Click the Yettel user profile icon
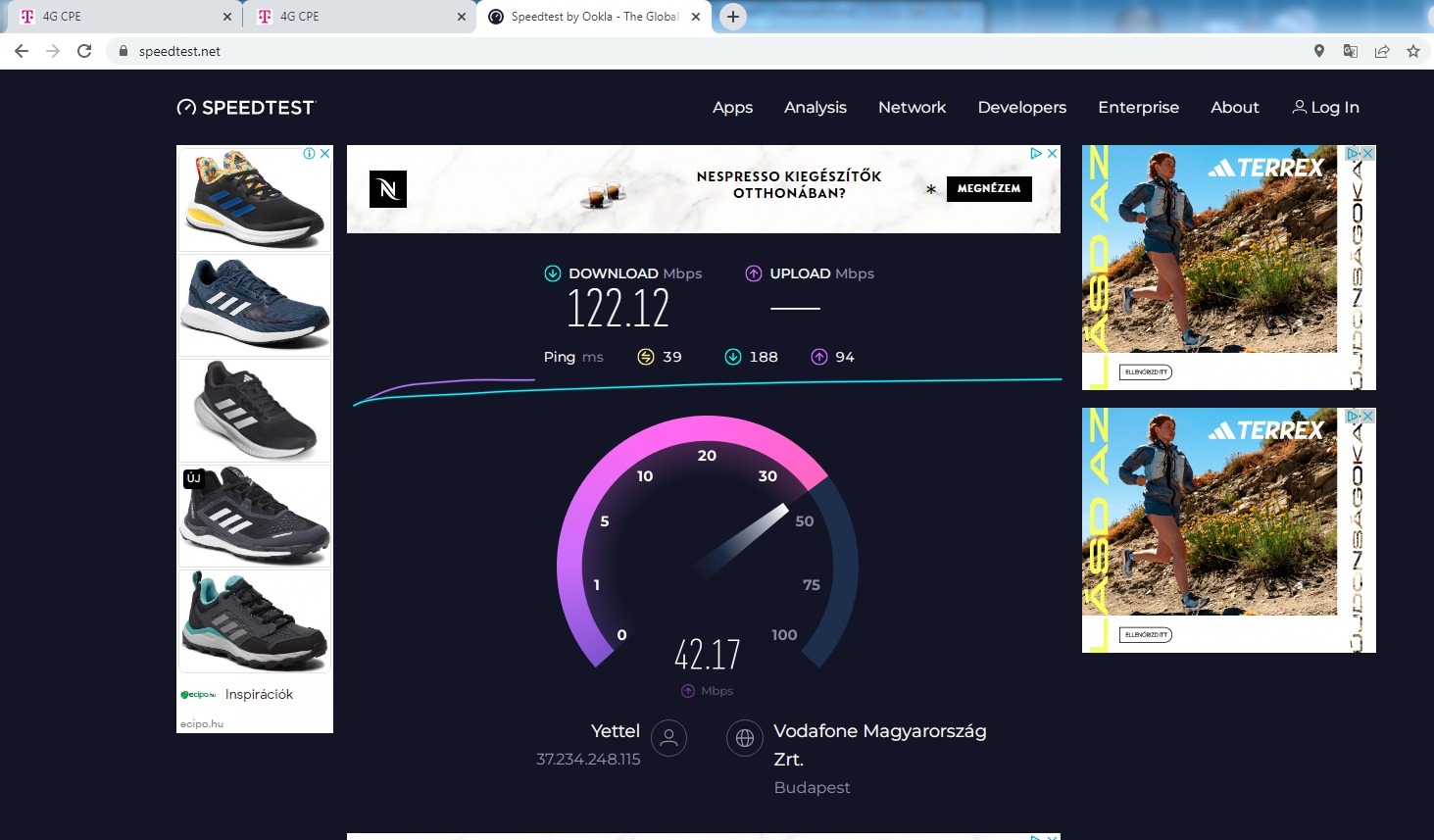Image resolution: width=1434 pixels, height=840 pixels. [669, 738]
